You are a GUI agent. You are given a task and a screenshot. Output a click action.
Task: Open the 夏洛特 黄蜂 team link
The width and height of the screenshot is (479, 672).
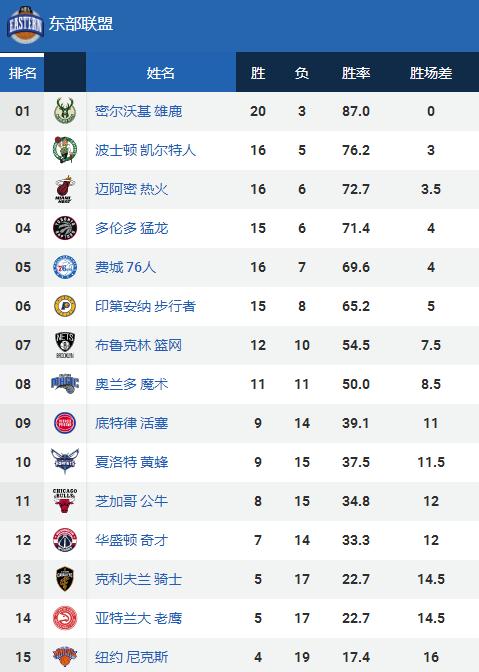click(x=132, y=462)
